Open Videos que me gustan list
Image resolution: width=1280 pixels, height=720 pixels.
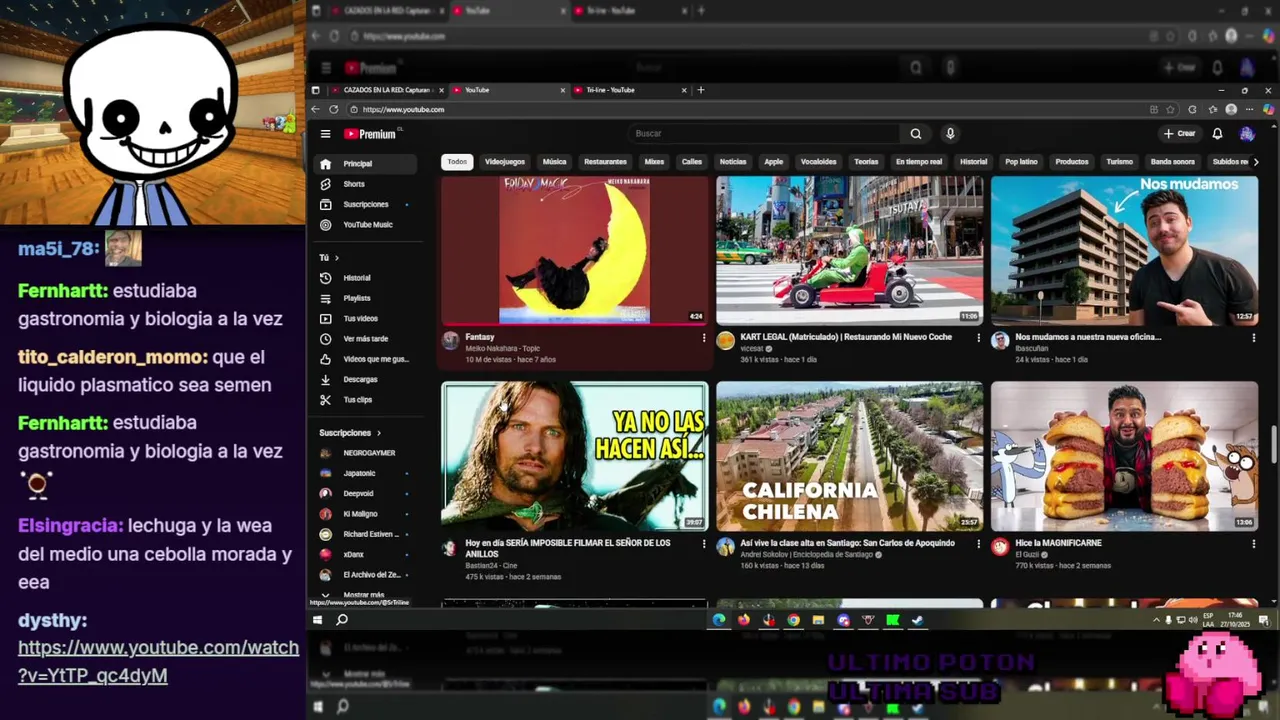[368, 359]
